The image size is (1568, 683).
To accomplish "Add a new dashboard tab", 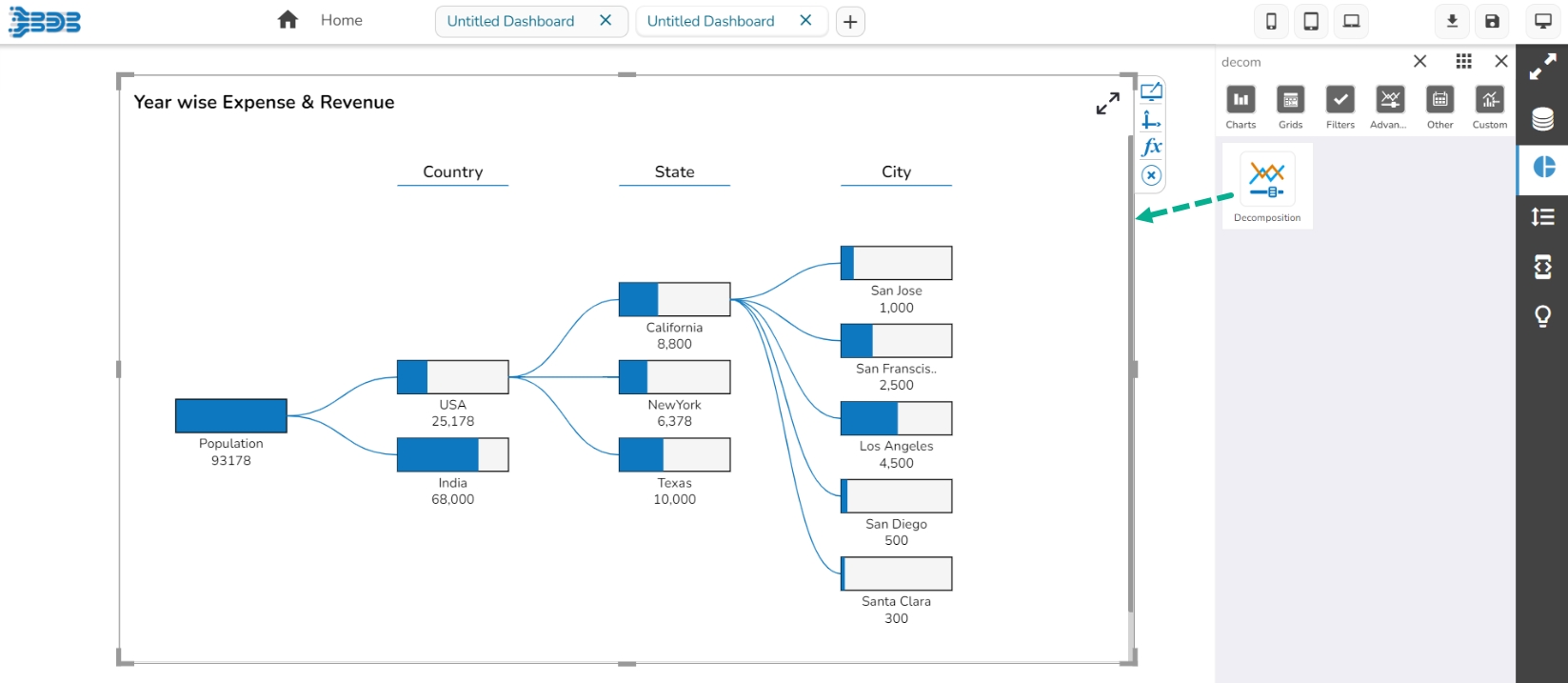I will point(850,21).
